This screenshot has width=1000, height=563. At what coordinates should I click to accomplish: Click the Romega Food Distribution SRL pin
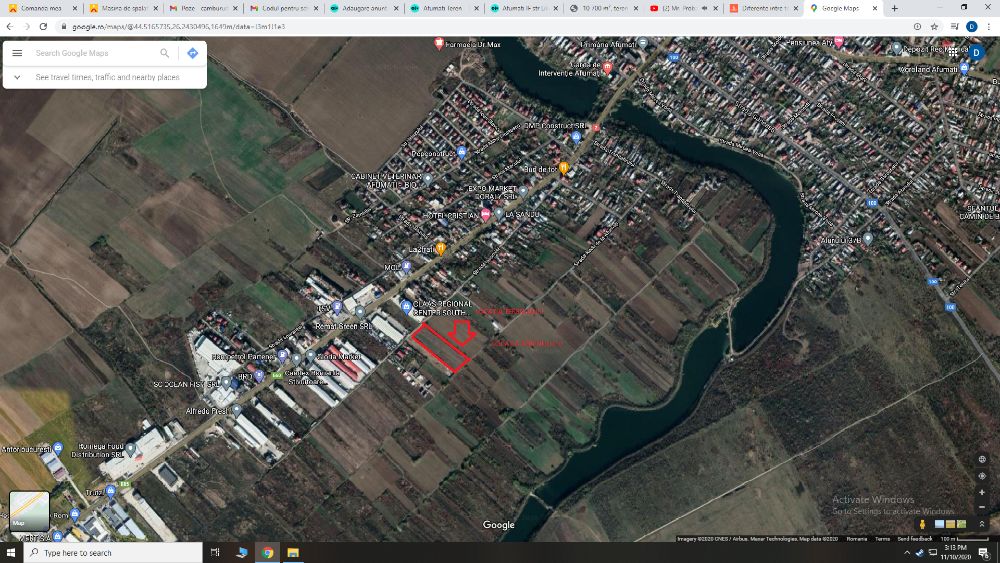(131, 450)
